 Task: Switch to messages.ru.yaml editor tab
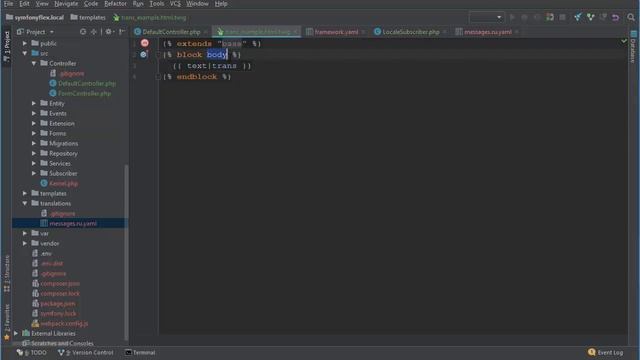487,32
